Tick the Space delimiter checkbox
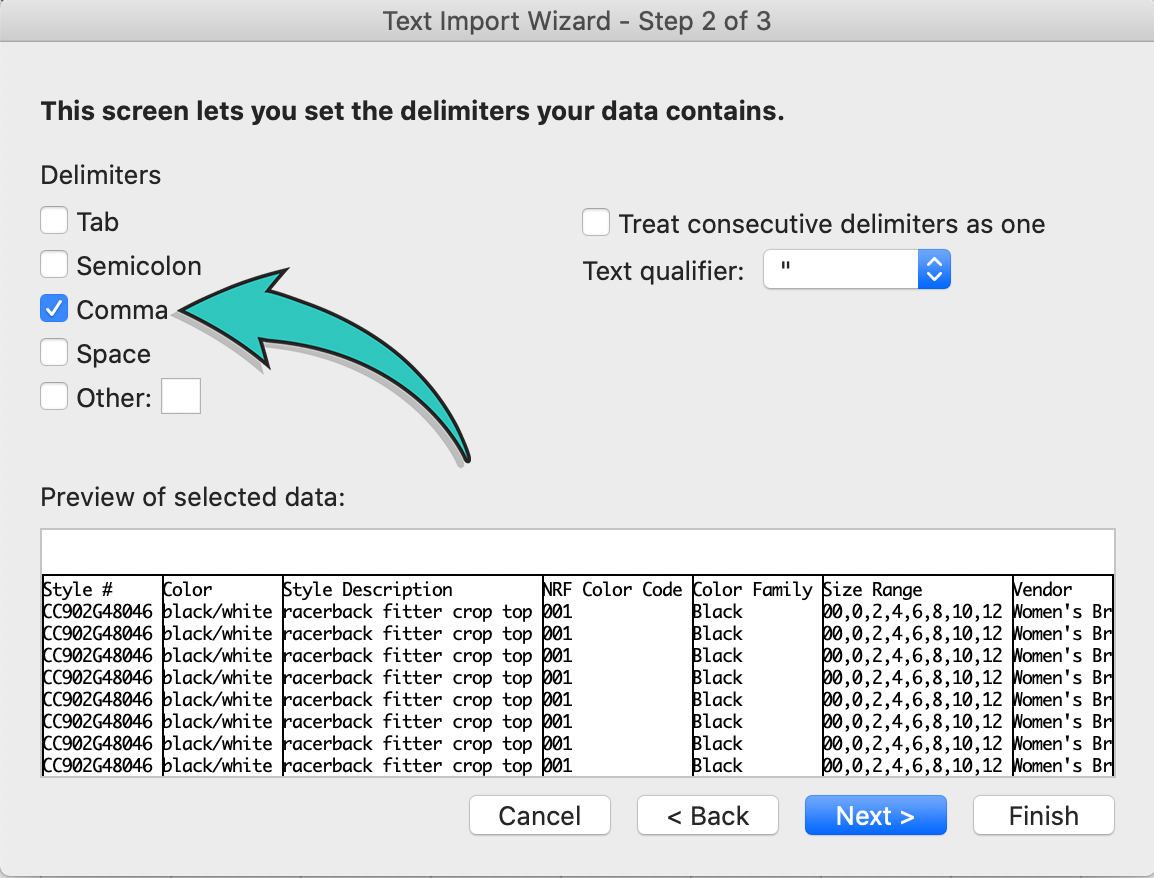Image resolution: width=1154 pixels, height=878 pixels. click(54, 353)
